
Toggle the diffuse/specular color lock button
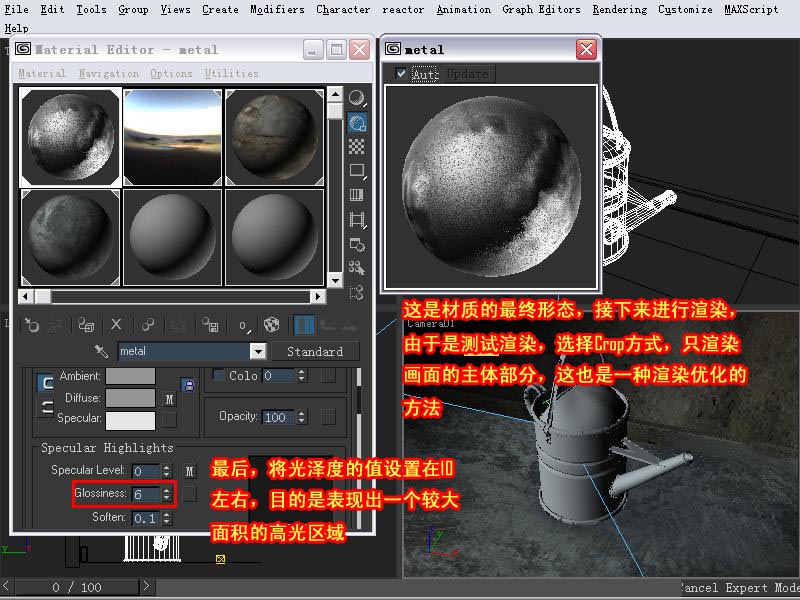(47, 407)
